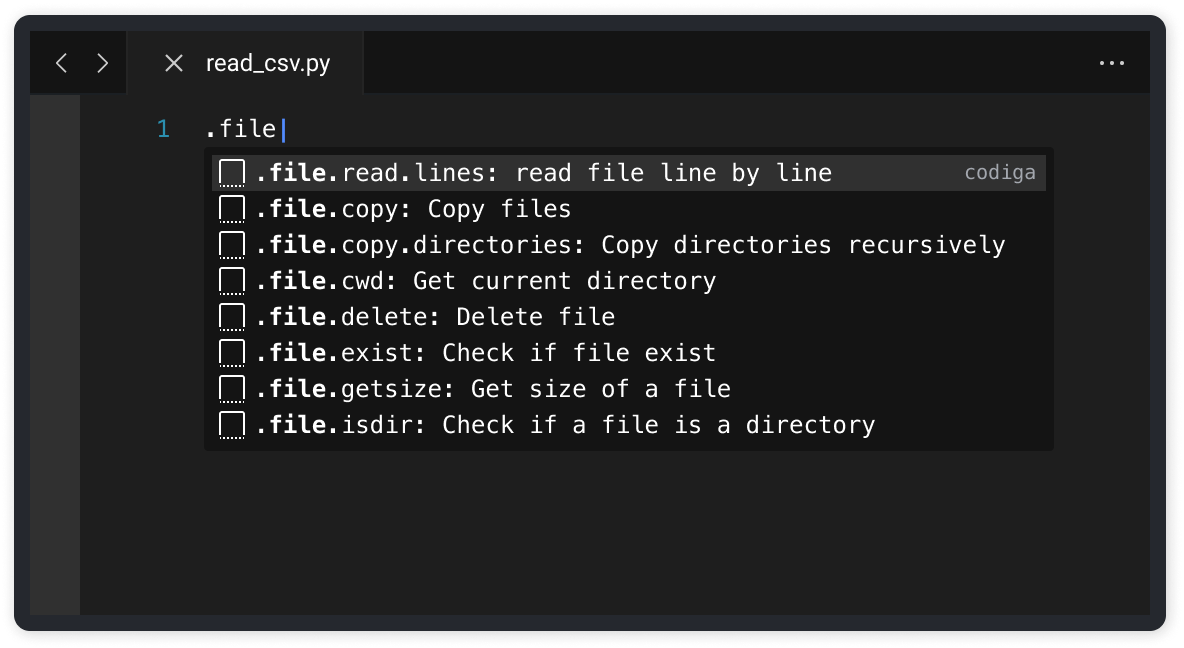The width and height of the screenshot is (1184, 648).
Task: Place cursor in the .file text on line 1
Action: tap(242, 129)
